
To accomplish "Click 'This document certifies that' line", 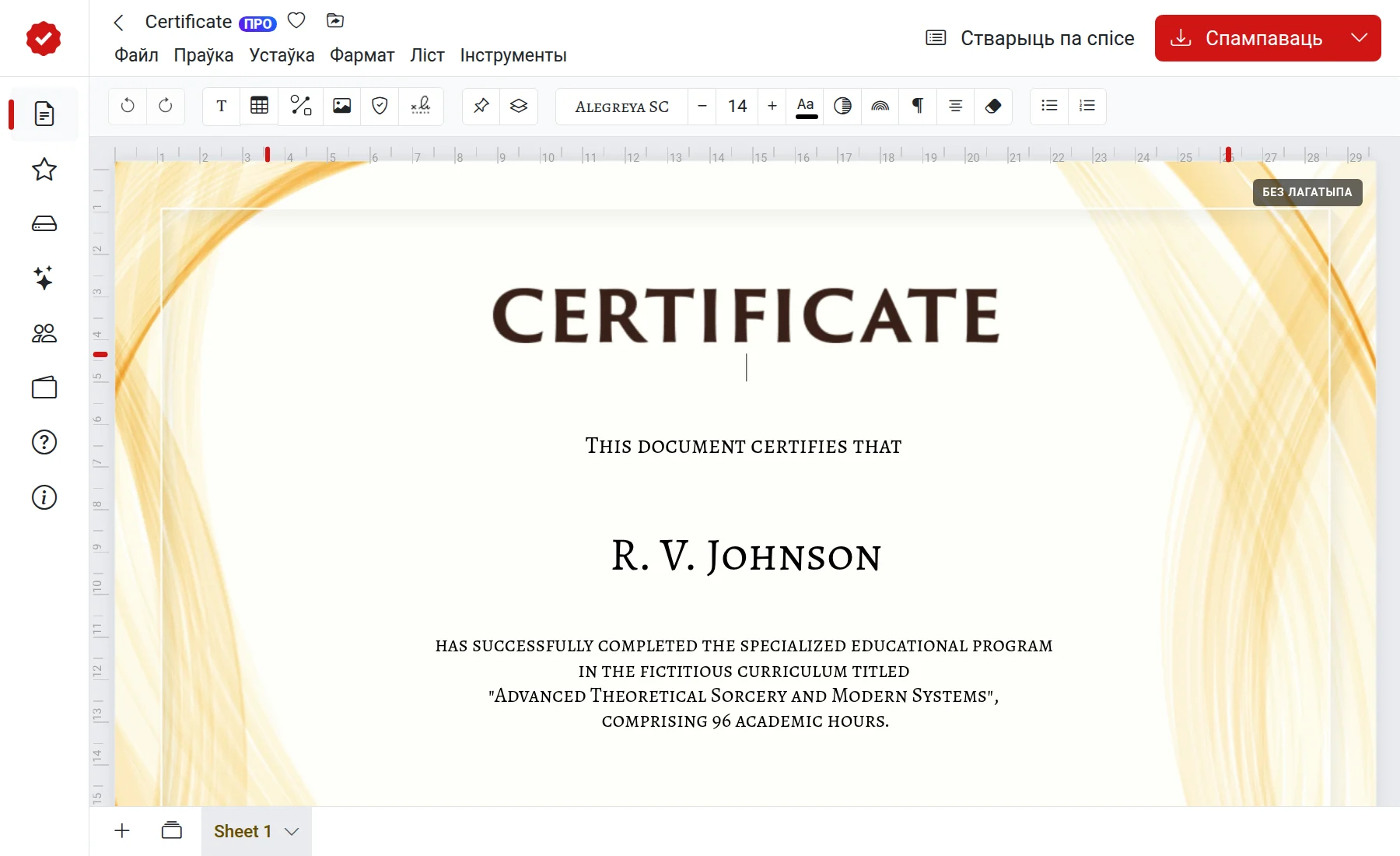I will [x=744, y=446].
